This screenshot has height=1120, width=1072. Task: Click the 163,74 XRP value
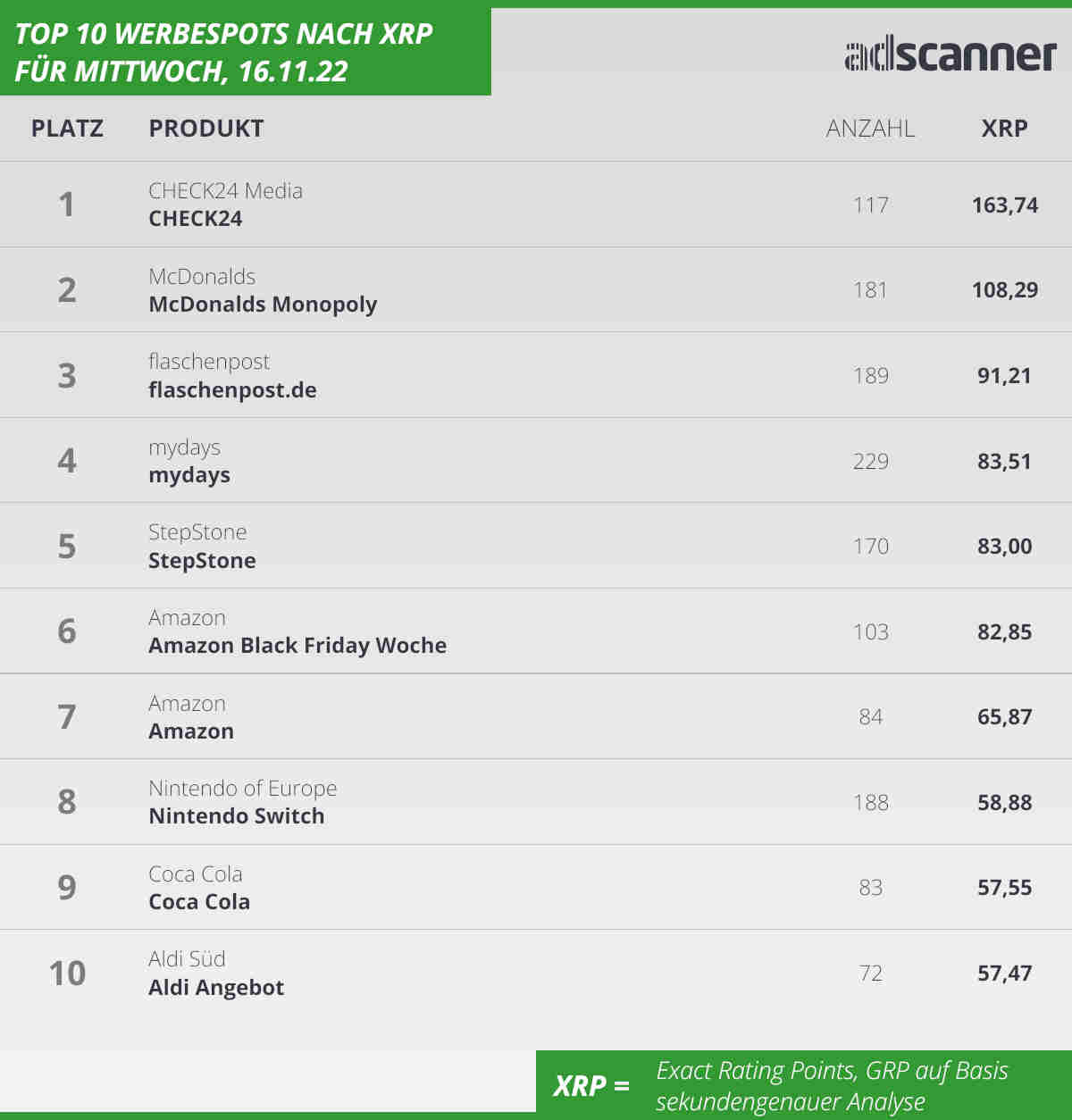(x=1005, y=205)
